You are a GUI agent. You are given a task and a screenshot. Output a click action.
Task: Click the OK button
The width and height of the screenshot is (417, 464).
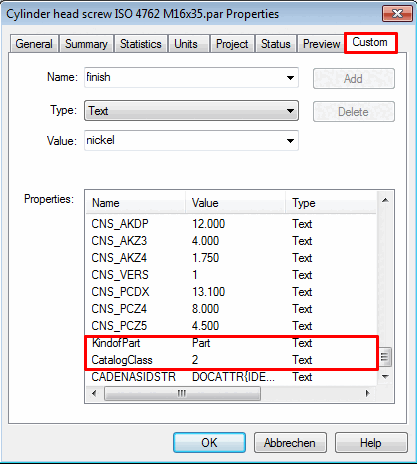pos(209,443)
